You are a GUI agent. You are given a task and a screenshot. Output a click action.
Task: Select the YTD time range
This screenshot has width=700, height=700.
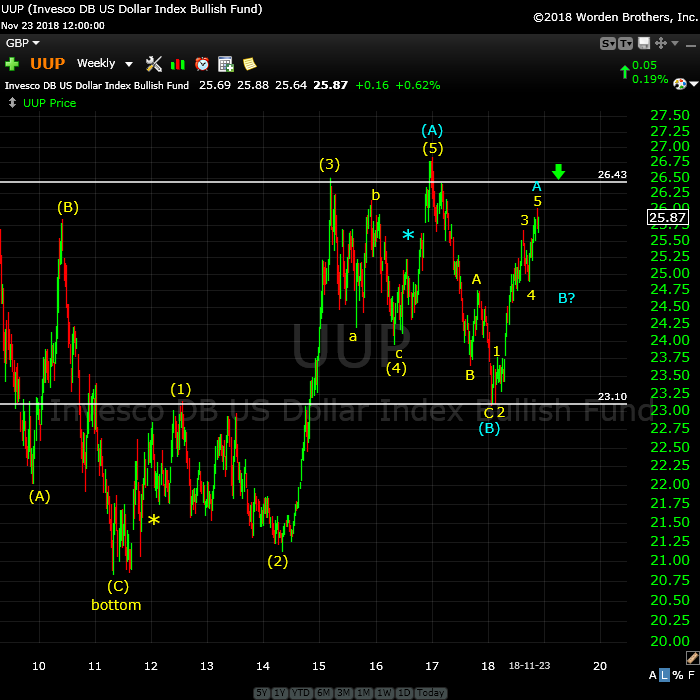pyautogui.click(x=301, y=692)
